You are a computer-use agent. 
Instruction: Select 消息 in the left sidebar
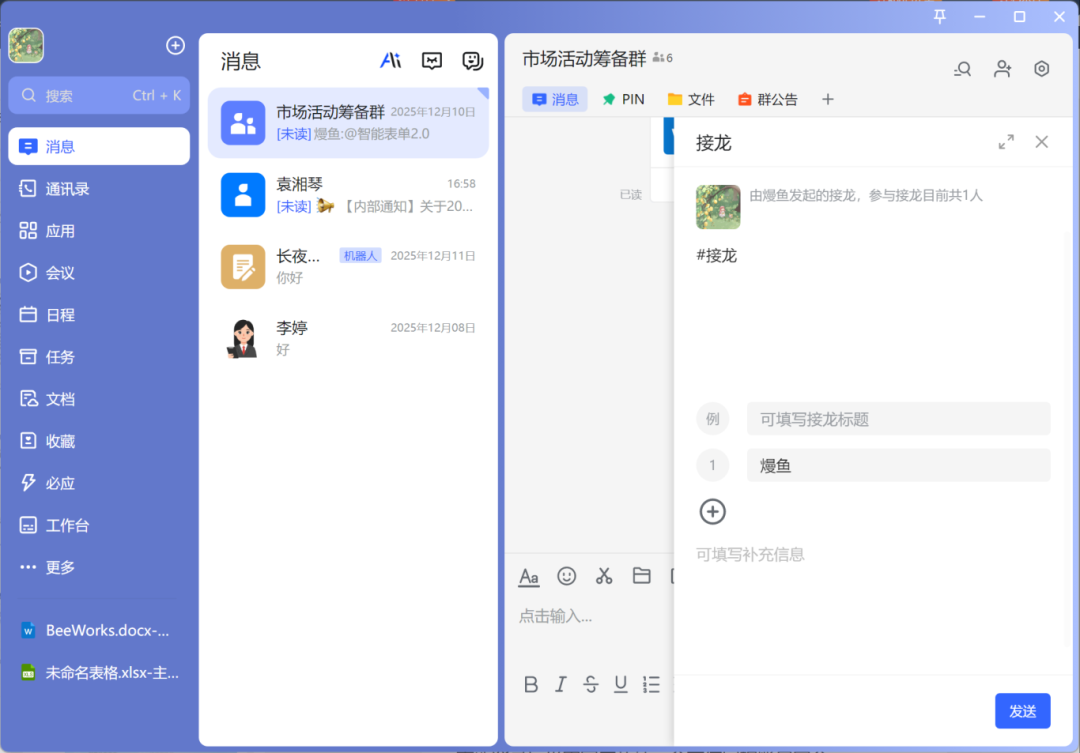[99, 146]
